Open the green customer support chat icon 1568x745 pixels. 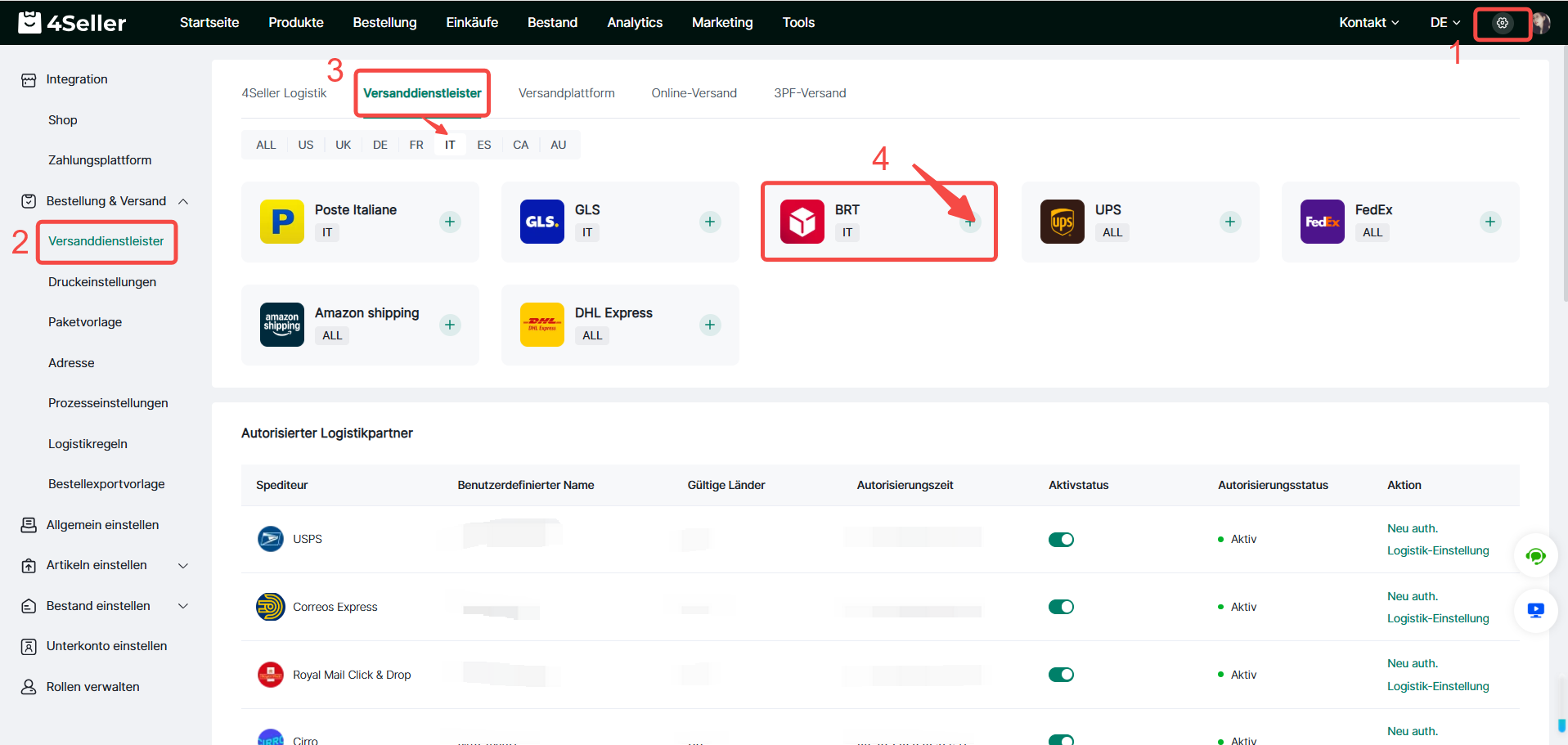[1535, 557]
